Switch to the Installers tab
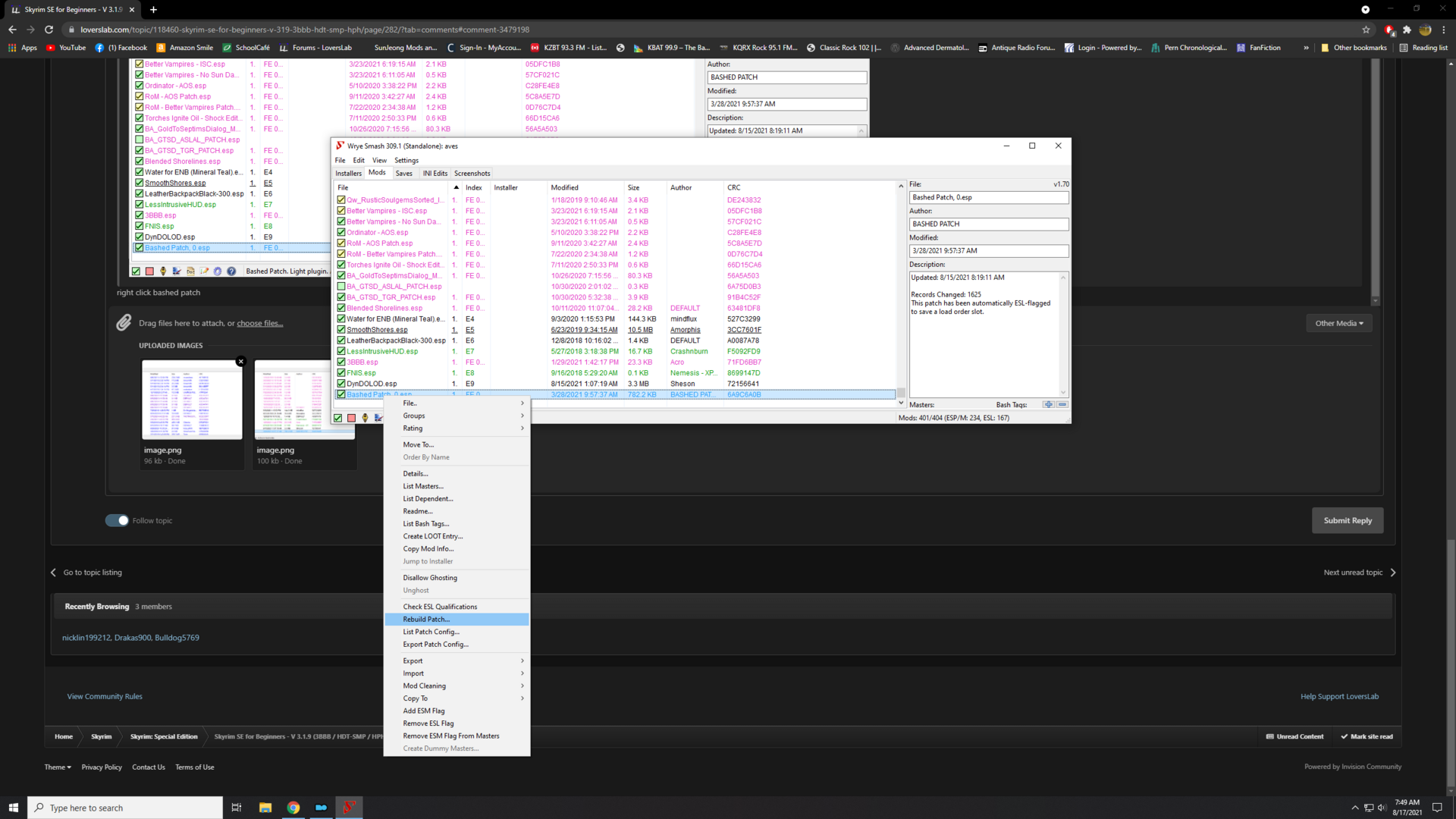 pyautogui.click(x=348, y=174)
